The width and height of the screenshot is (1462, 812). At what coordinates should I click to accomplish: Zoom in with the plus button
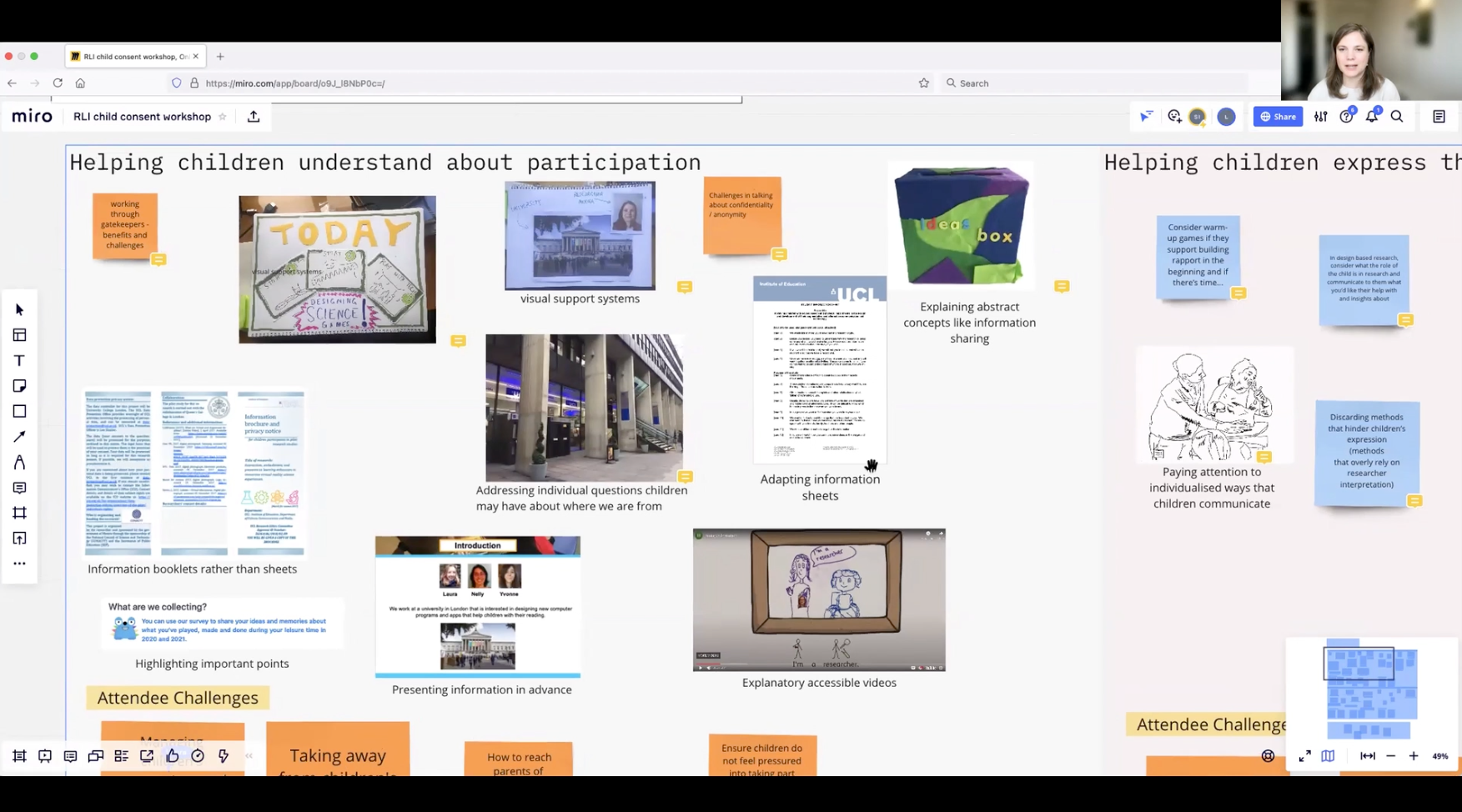point(1414,756)
